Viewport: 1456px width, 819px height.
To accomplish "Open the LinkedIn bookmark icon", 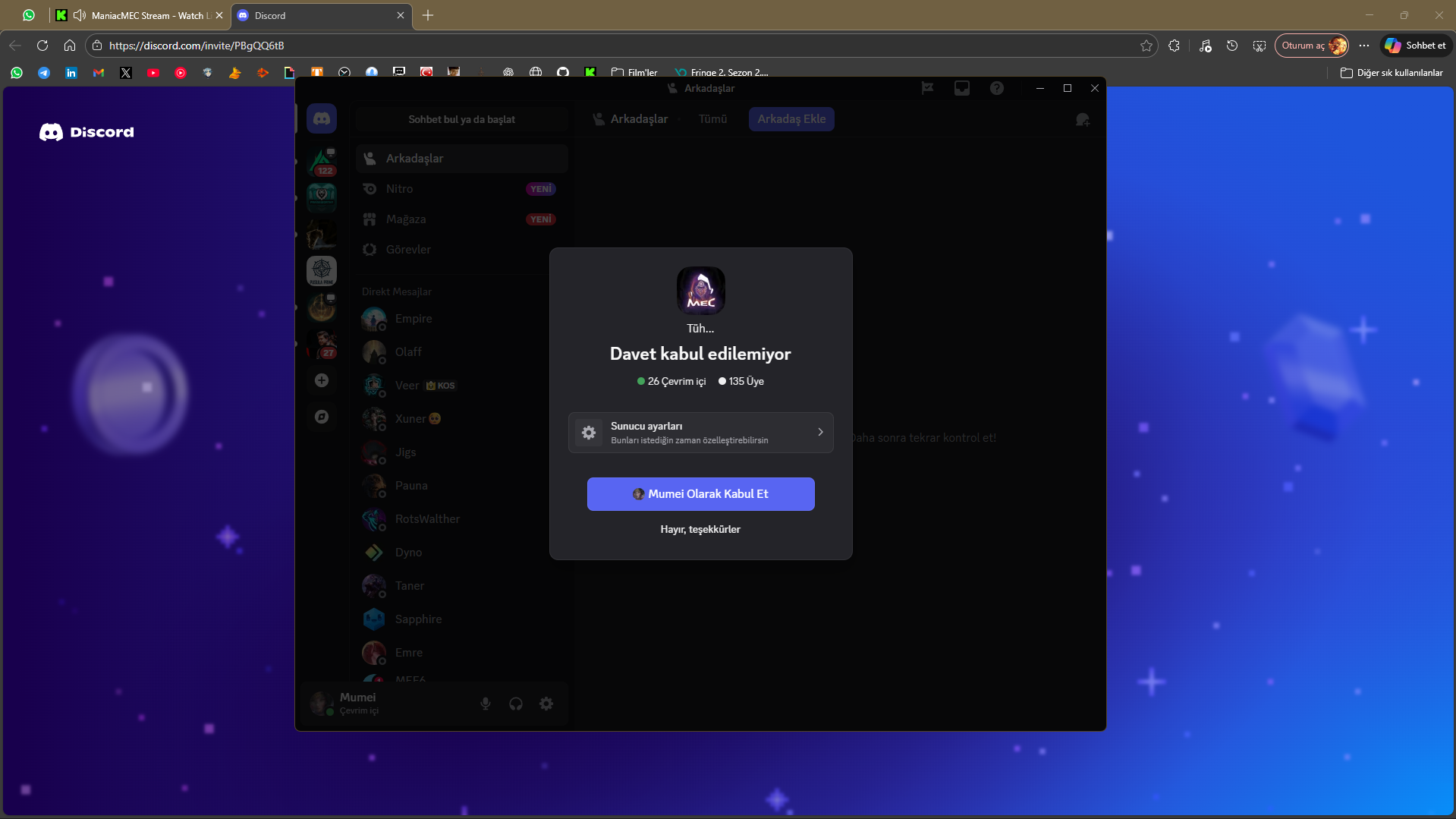I will (71, 73).
